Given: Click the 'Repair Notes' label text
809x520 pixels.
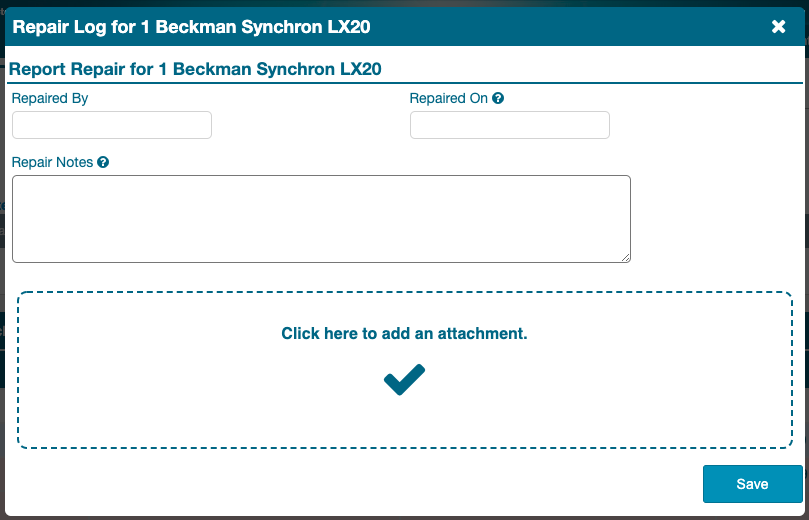Looking at the screenshot, I should 52,162.
